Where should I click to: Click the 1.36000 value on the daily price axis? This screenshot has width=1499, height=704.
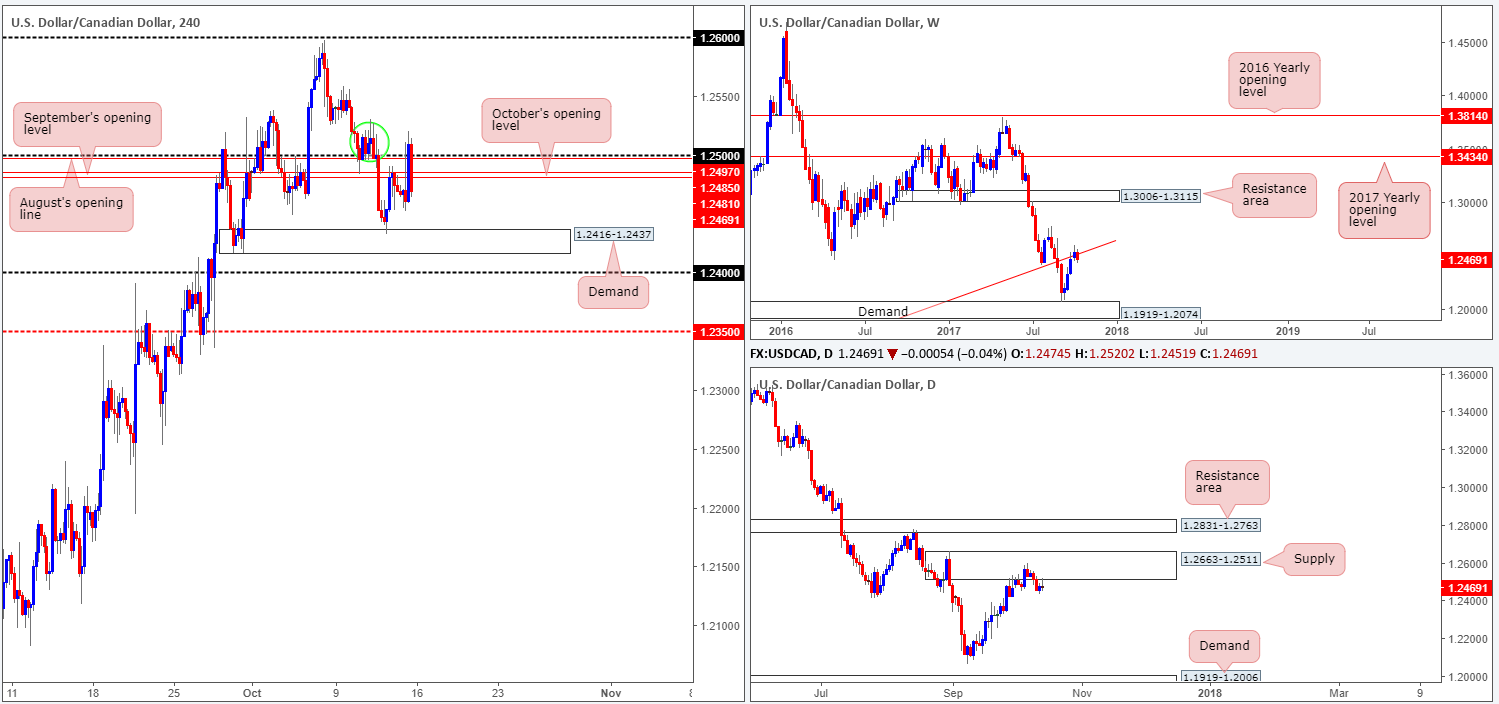1468,375
